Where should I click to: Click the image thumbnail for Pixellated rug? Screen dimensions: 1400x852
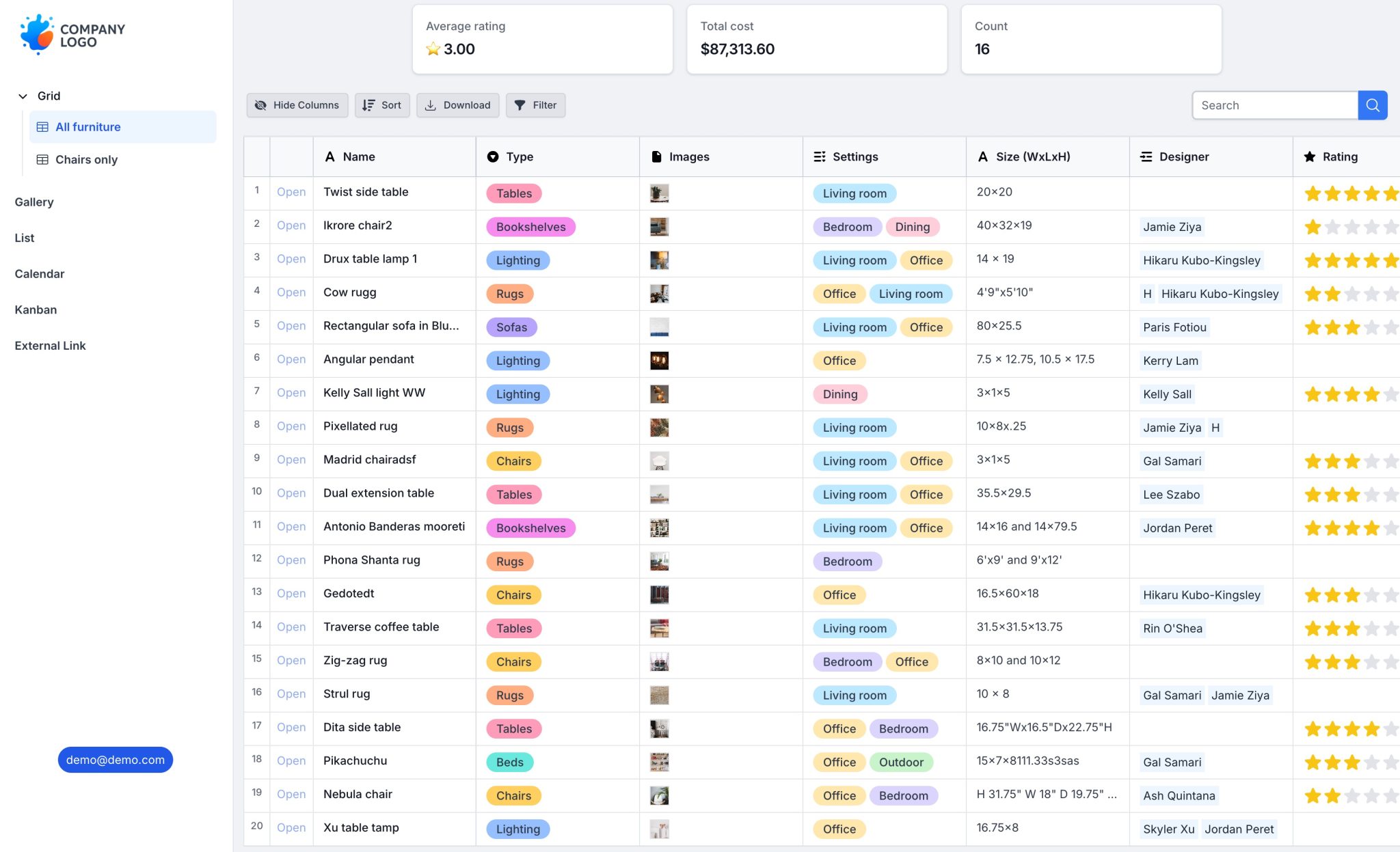click(659, 426)
